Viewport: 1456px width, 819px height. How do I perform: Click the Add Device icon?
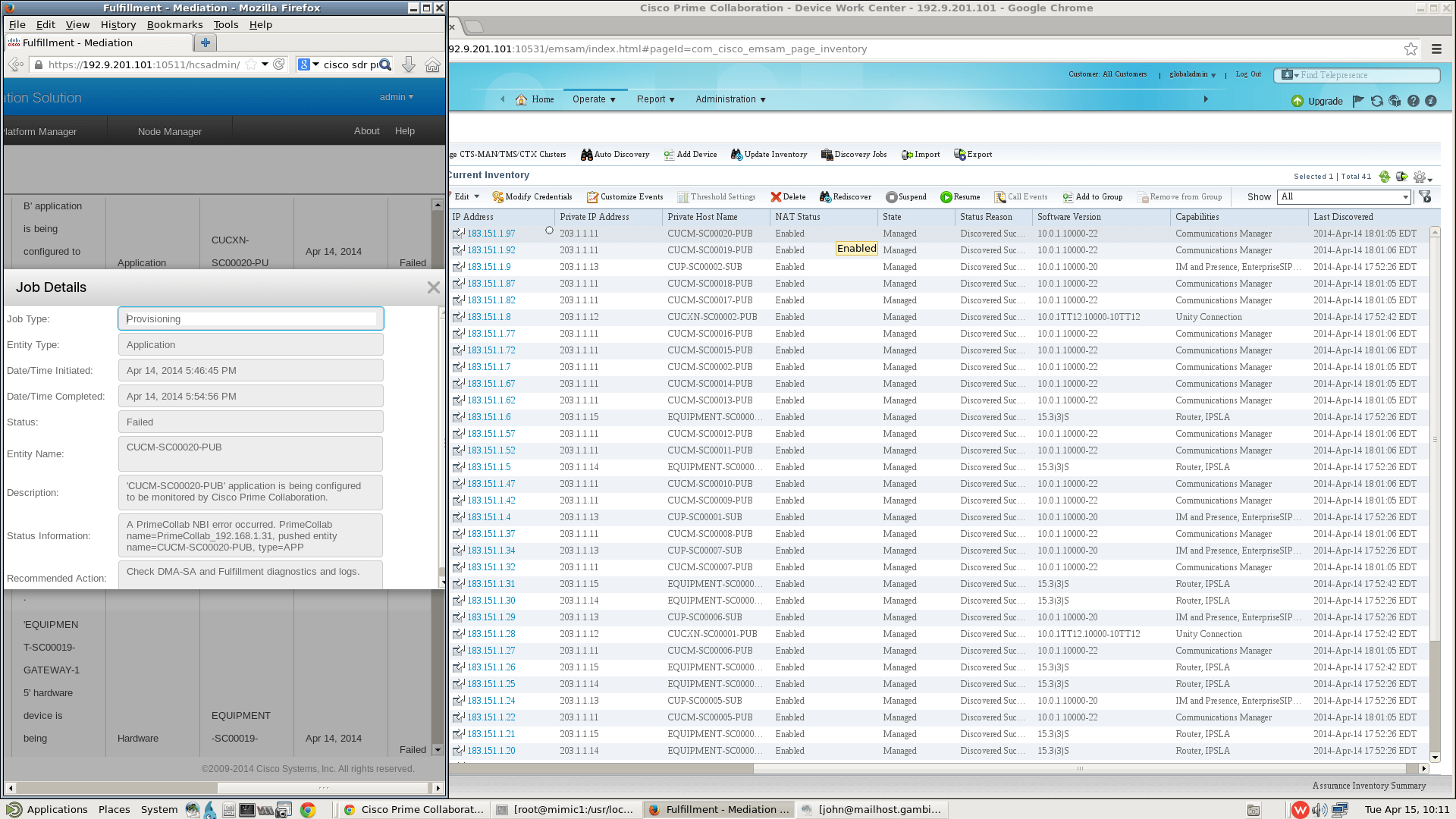click(x=669, y=155)
